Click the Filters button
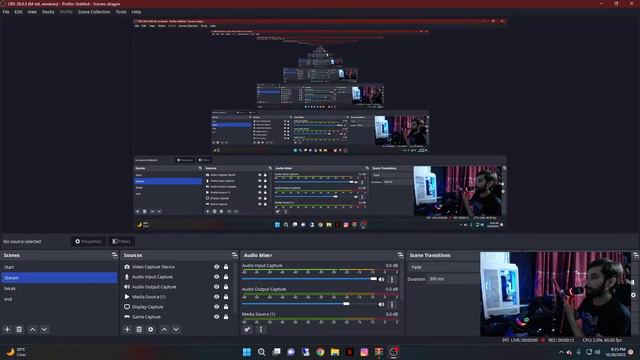The image size is (640, 360). [122, 241]
